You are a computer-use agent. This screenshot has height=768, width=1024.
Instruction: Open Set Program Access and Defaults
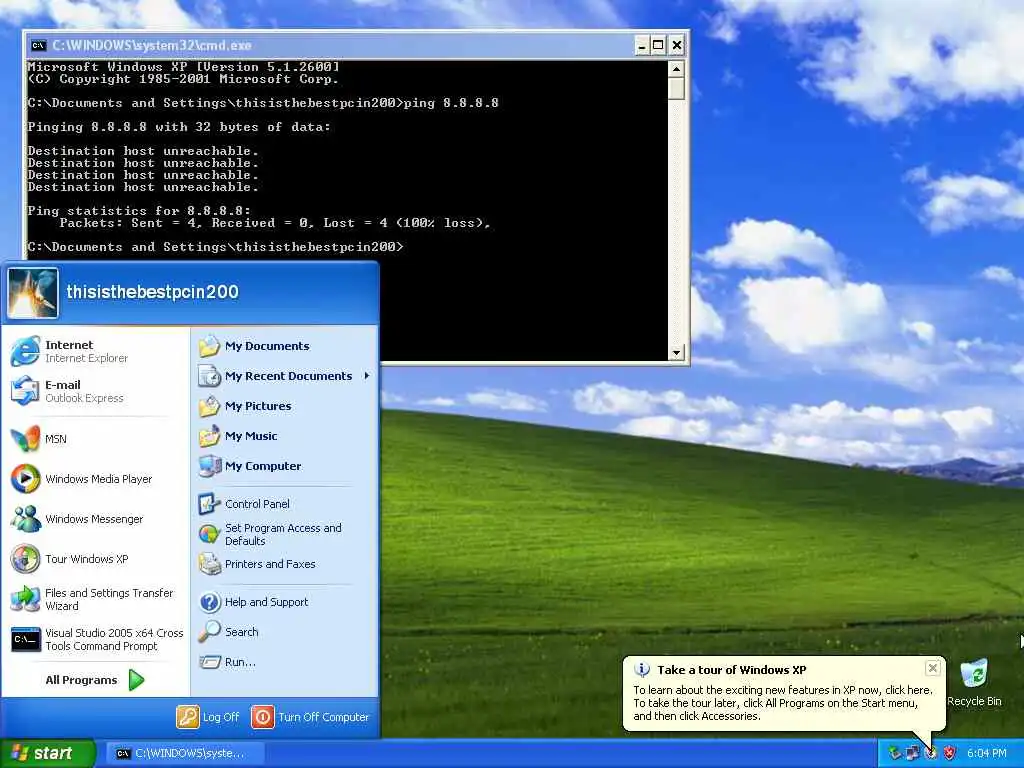click(x=285, y=534)
